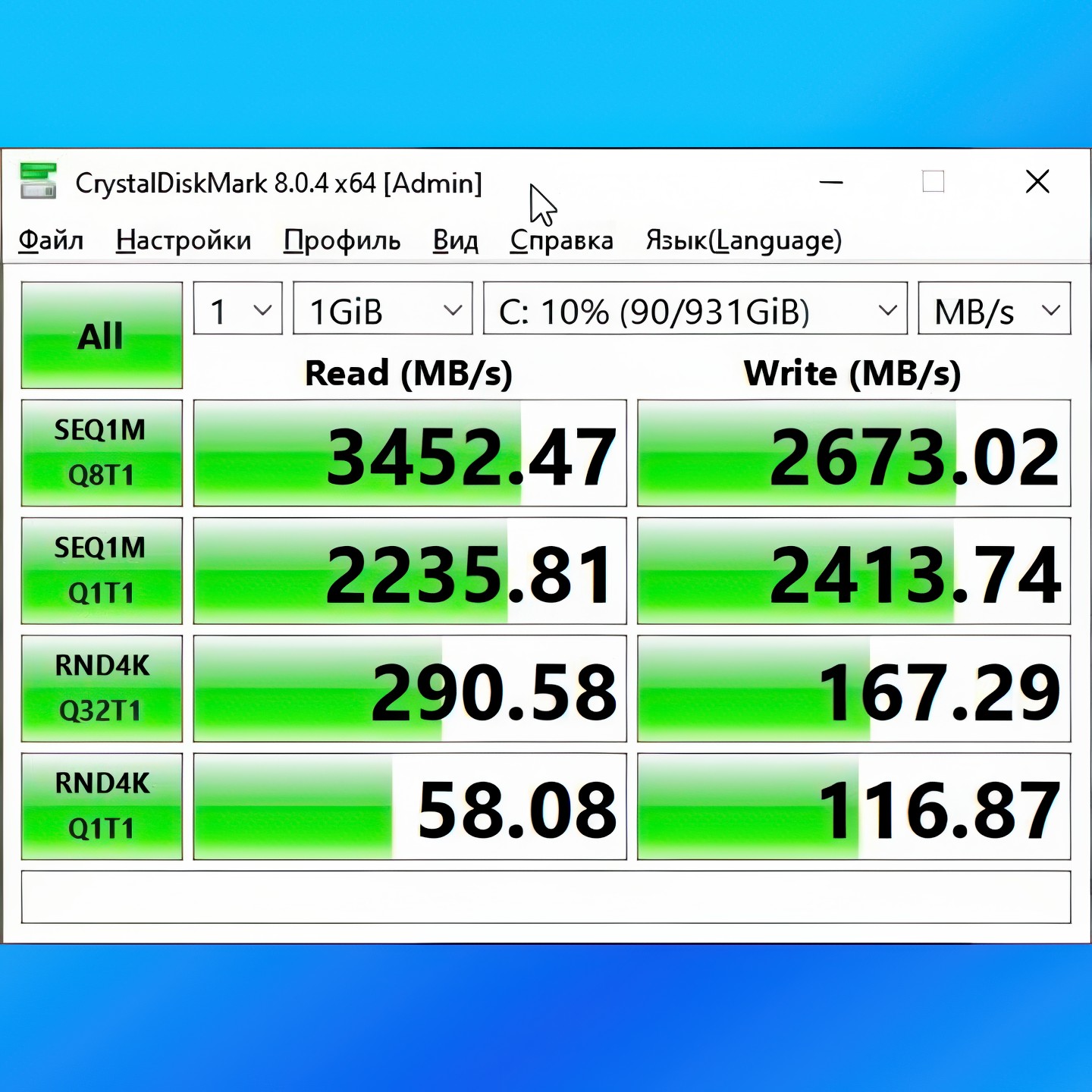Click the SEQ1M Q8T1 read result 3452.47
Viewport: 1092px width, 1092px height.
coord(410,453)
